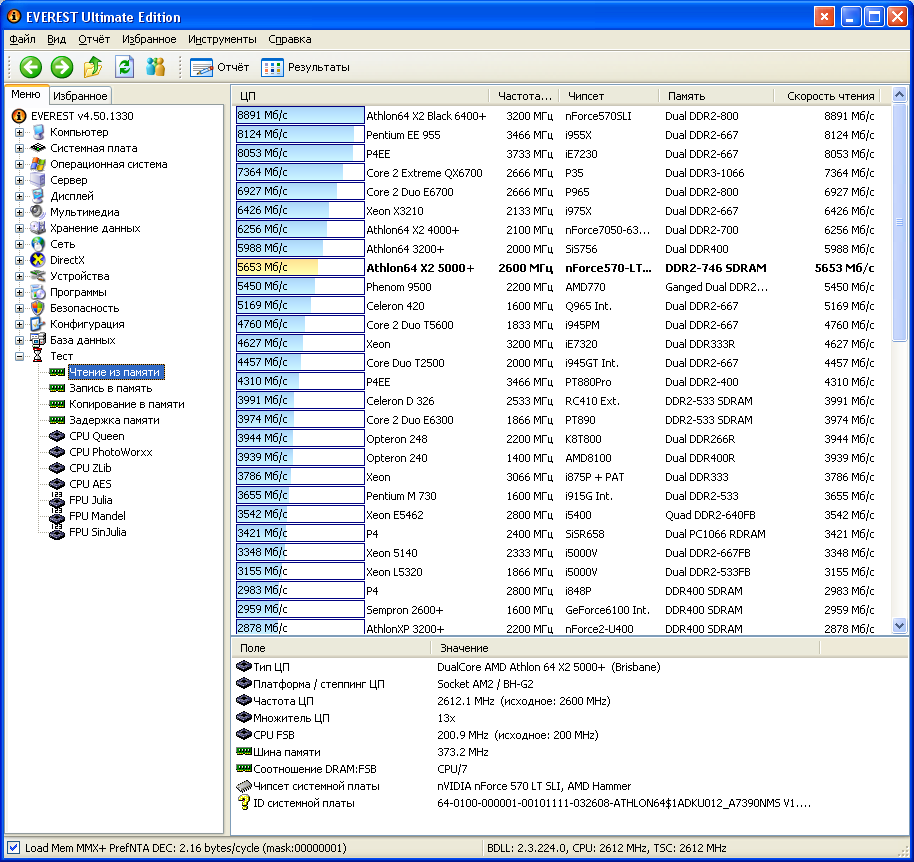Click the Программы tree icon
Viewport: 914px width, 862px height.
coord(38,292)
